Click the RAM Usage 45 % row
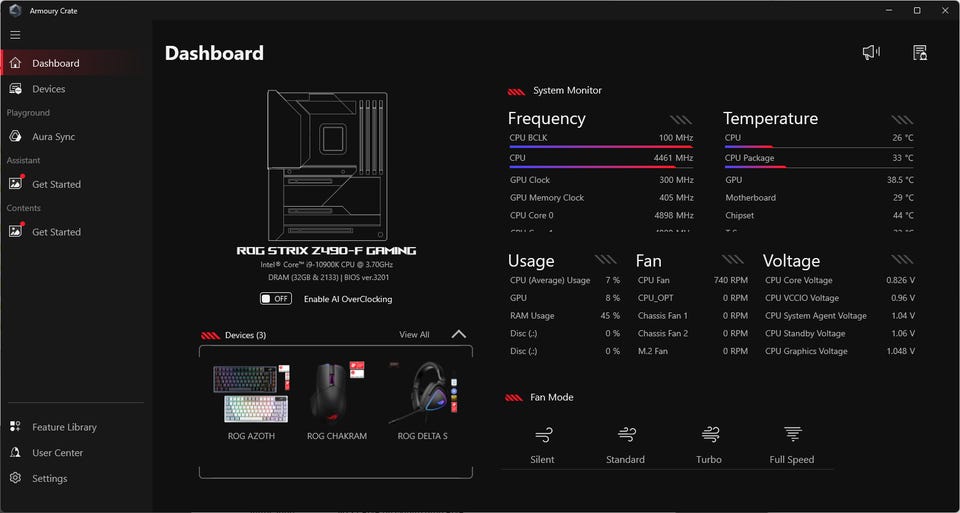 564,316
